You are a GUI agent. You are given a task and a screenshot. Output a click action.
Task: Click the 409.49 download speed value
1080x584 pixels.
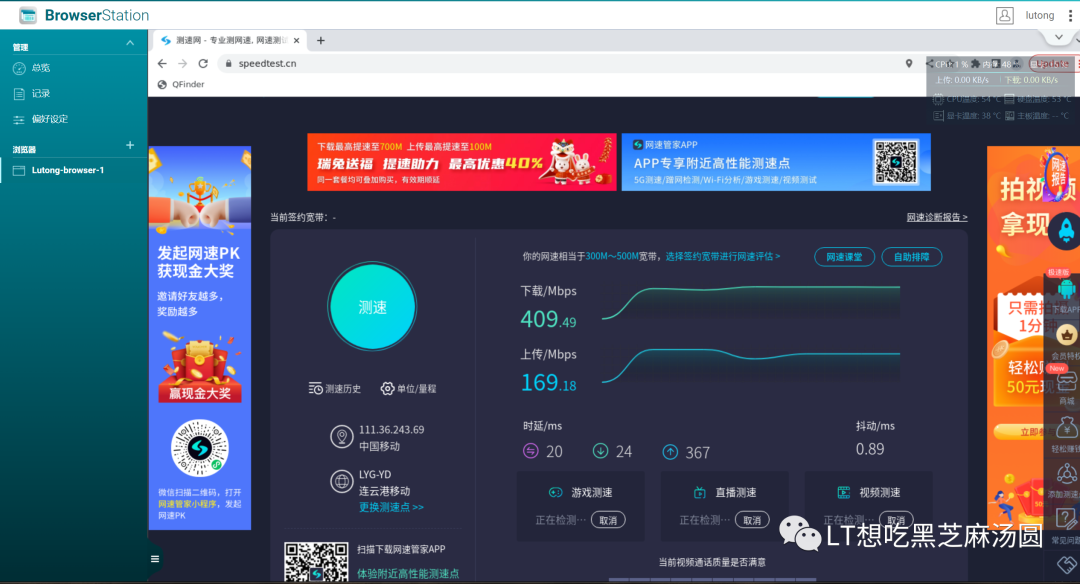pyautogui.click(x=548, y=320)
